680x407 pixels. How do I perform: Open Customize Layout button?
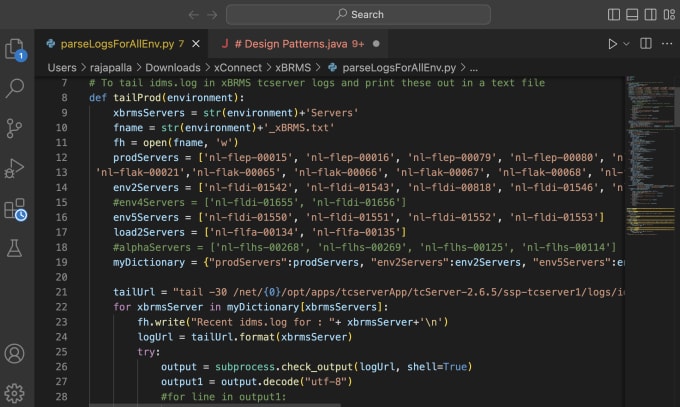[669, 15]
